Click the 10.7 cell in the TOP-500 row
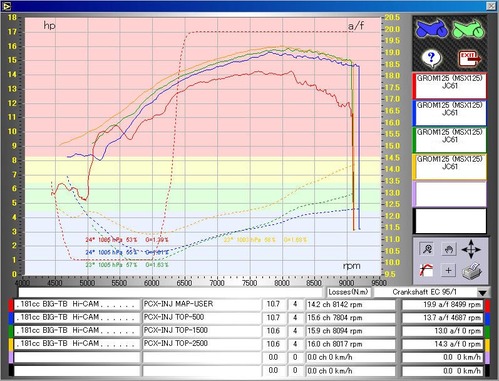Image resolution: width=499 pixels, height=381 pixels. coord(274,318)
